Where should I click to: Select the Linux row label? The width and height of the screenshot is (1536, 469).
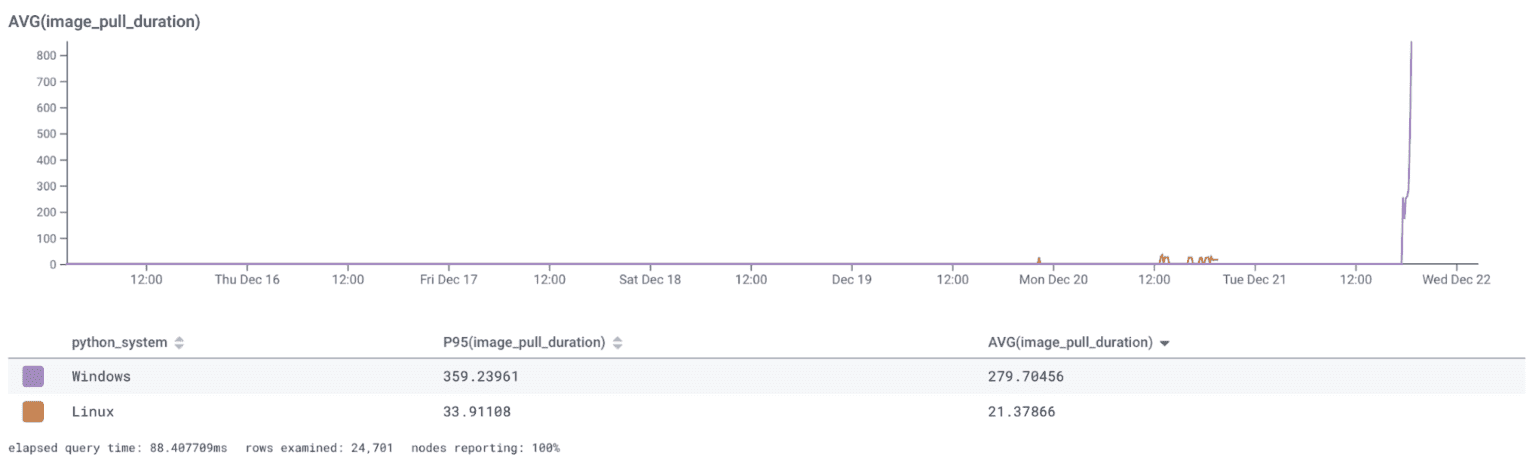(93, 411)
